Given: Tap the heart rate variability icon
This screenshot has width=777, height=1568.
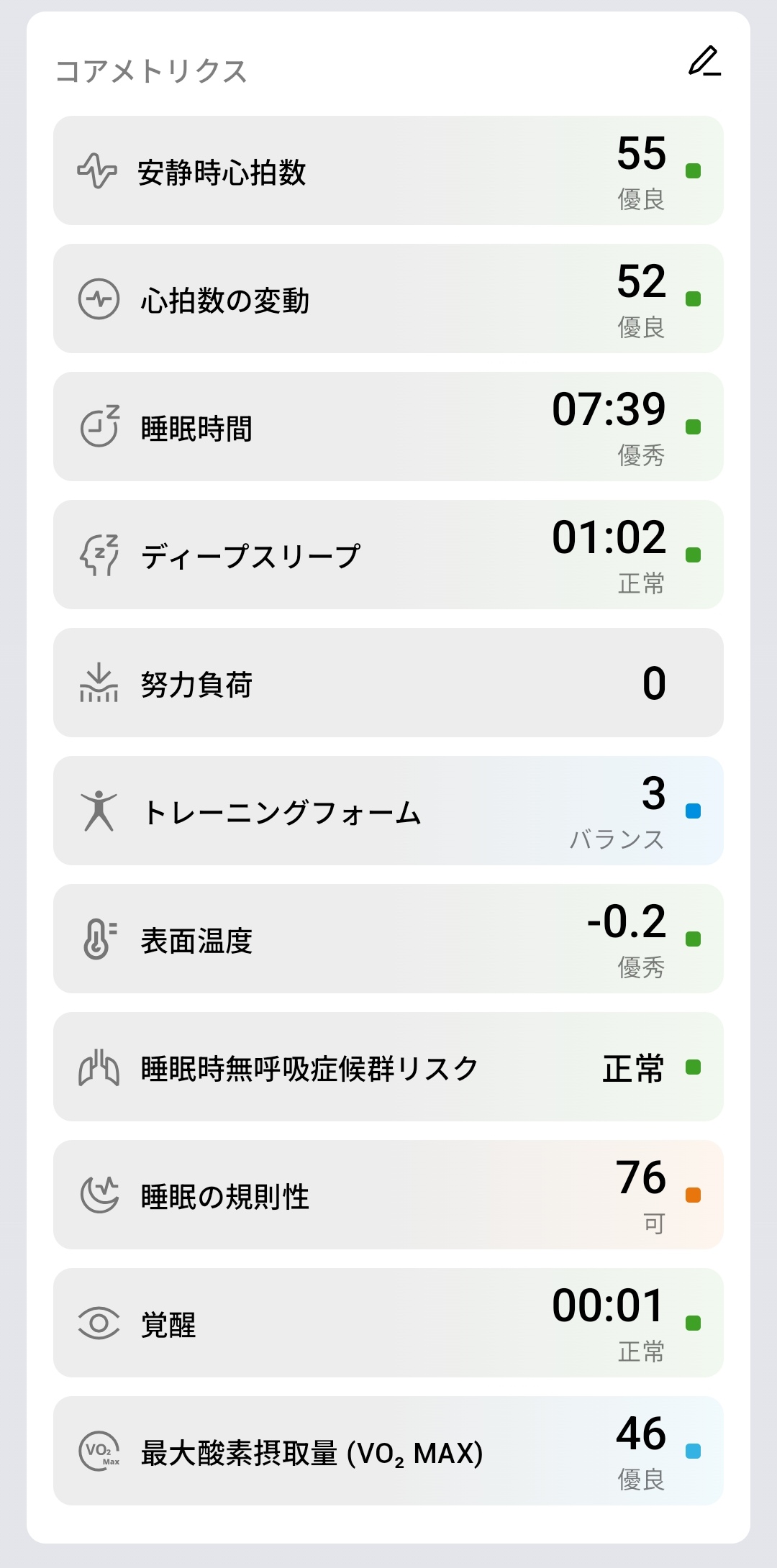Looking at the screenshot, I should click(99, 299).
